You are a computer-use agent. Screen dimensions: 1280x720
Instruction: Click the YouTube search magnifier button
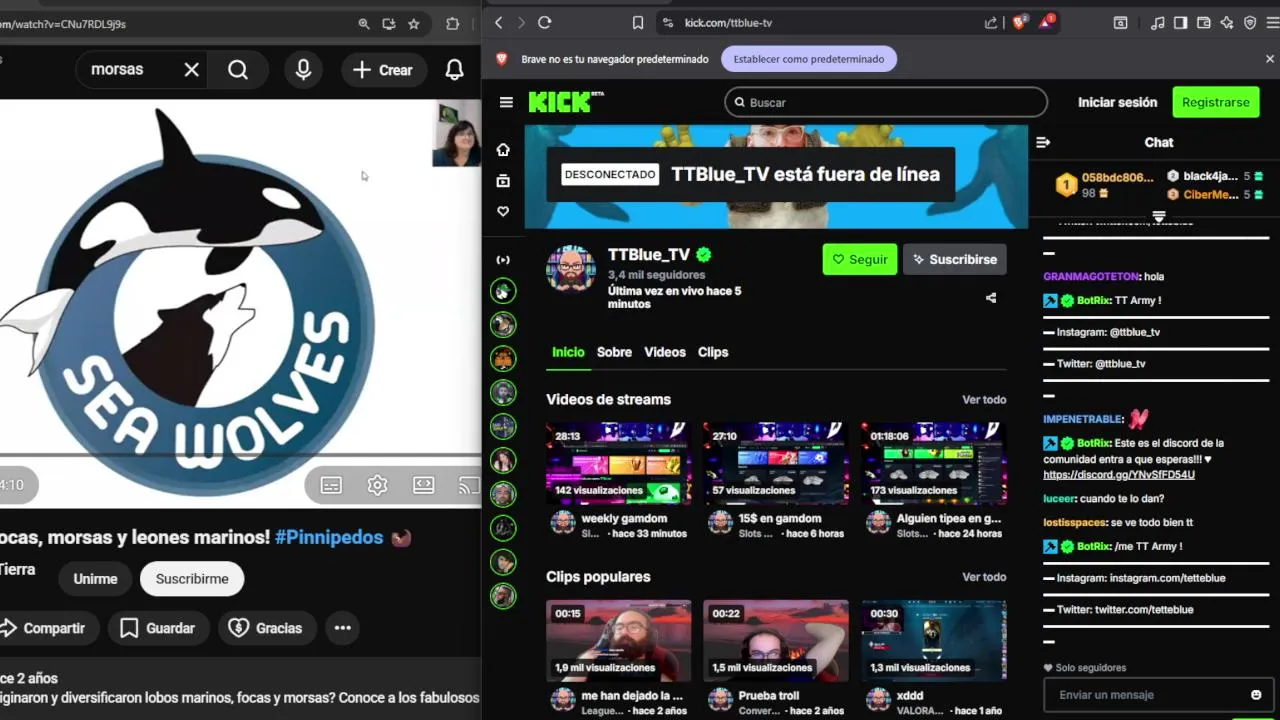[x=238, y=69]
